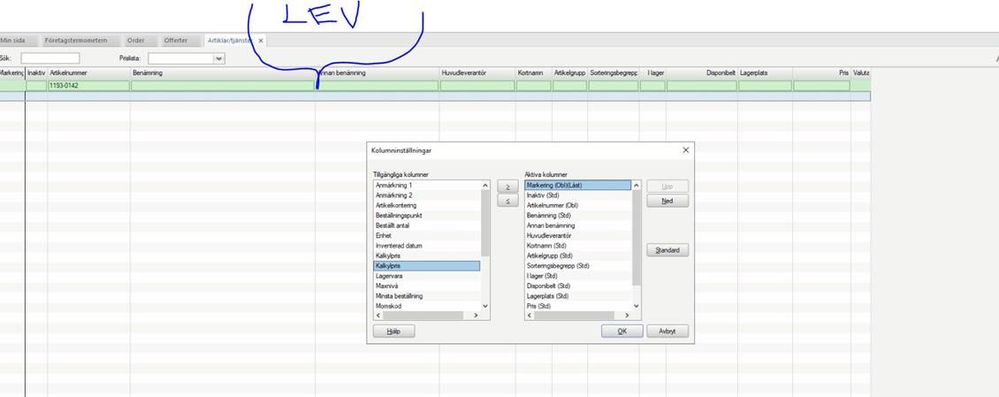This screenshot has width=999, height=397.
Task: Click the highlighted Kalkylpris entry
Action: tap(427, 266)
